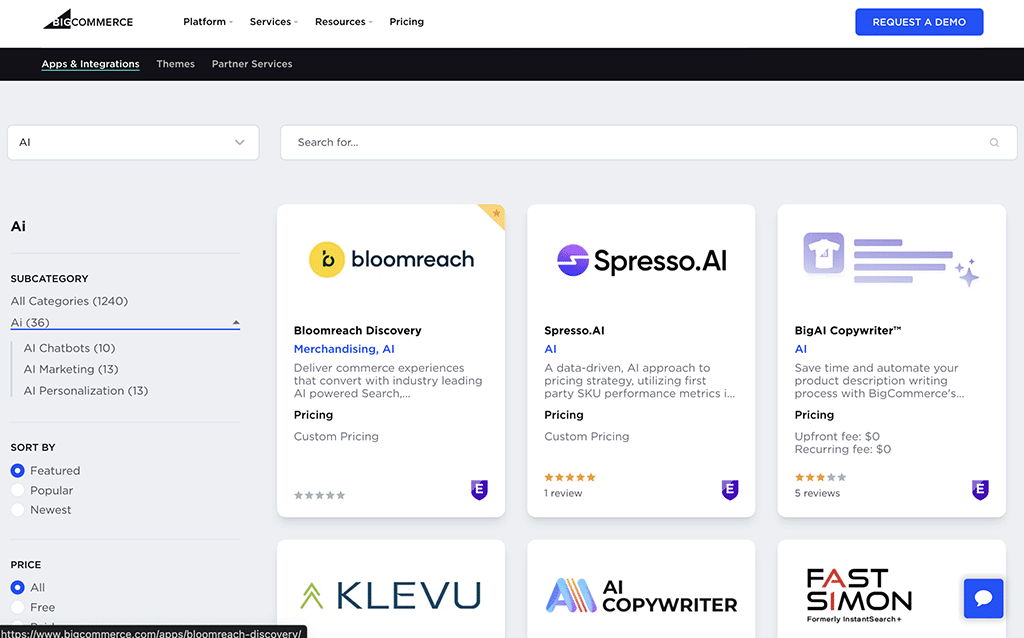Click the Upfront fee: $0 text
Screen dimensions: 1024x638
(x=837, y=436)
